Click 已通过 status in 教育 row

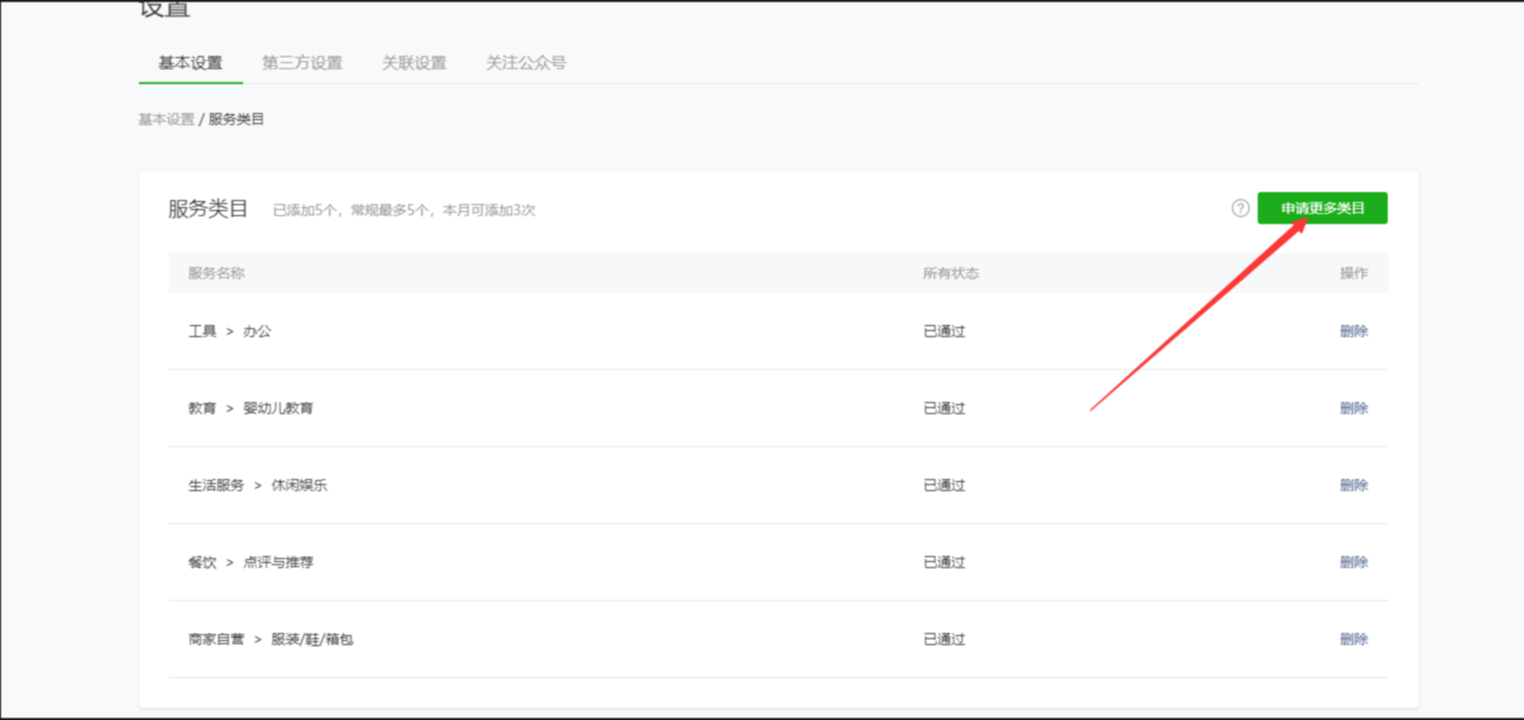click(944, 408)
